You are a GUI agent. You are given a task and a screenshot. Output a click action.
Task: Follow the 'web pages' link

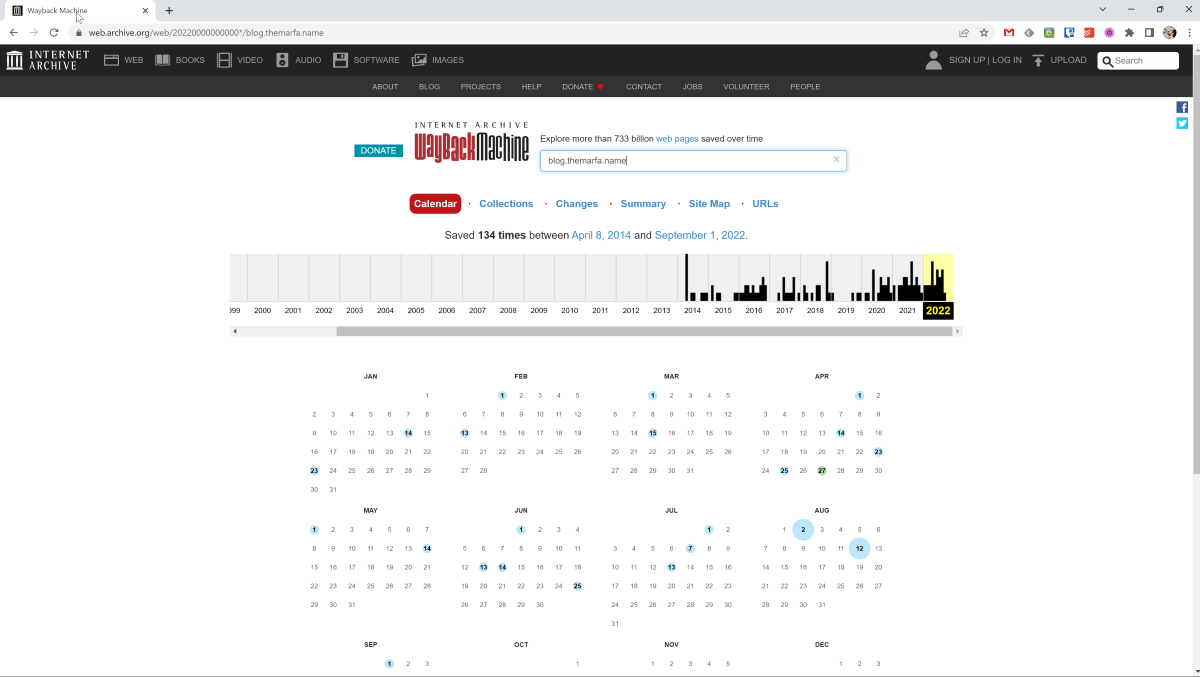tap(677, 139)
